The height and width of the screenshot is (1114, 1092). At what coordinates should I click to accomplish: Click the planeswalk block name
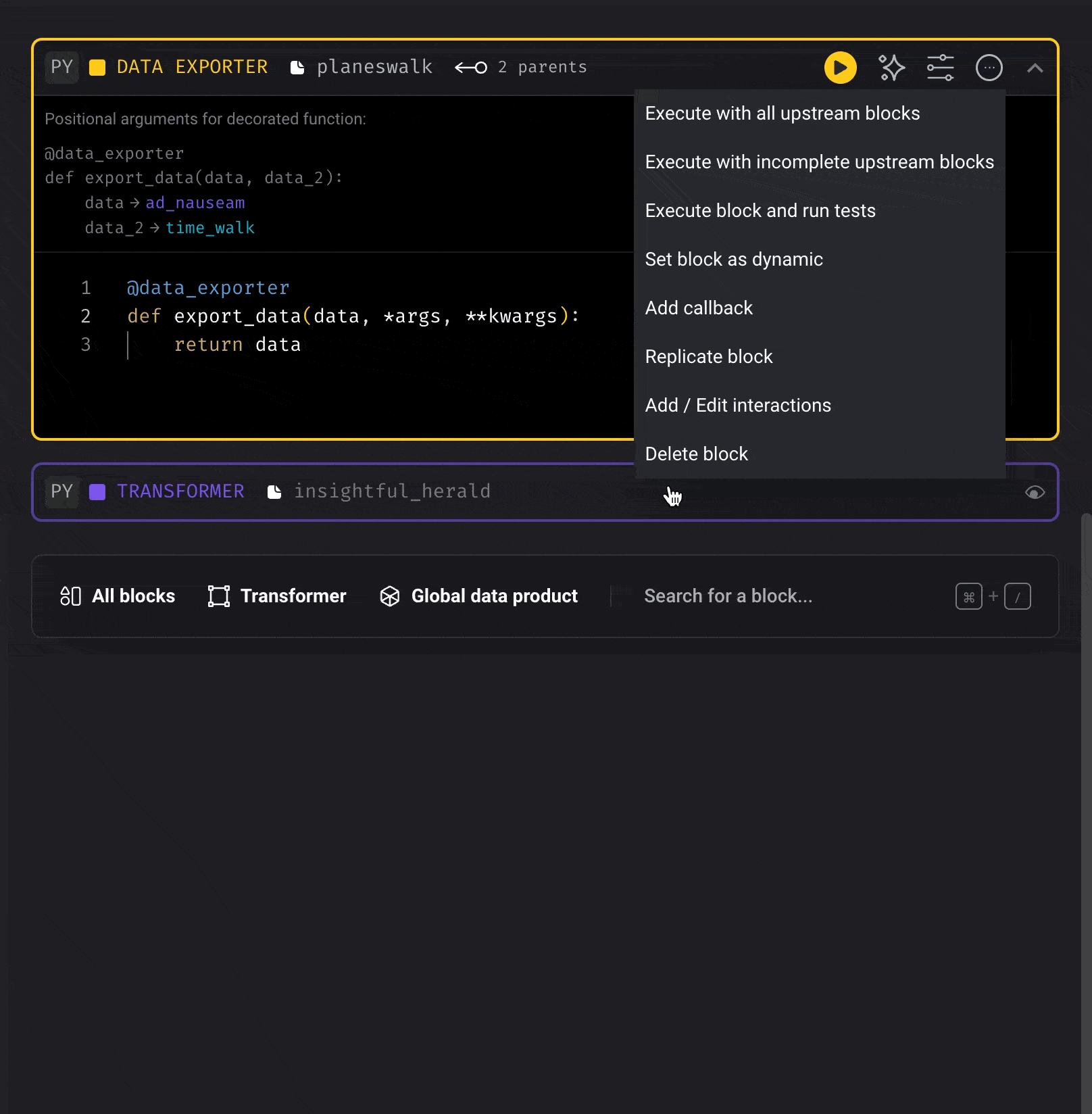click(374, 67)
